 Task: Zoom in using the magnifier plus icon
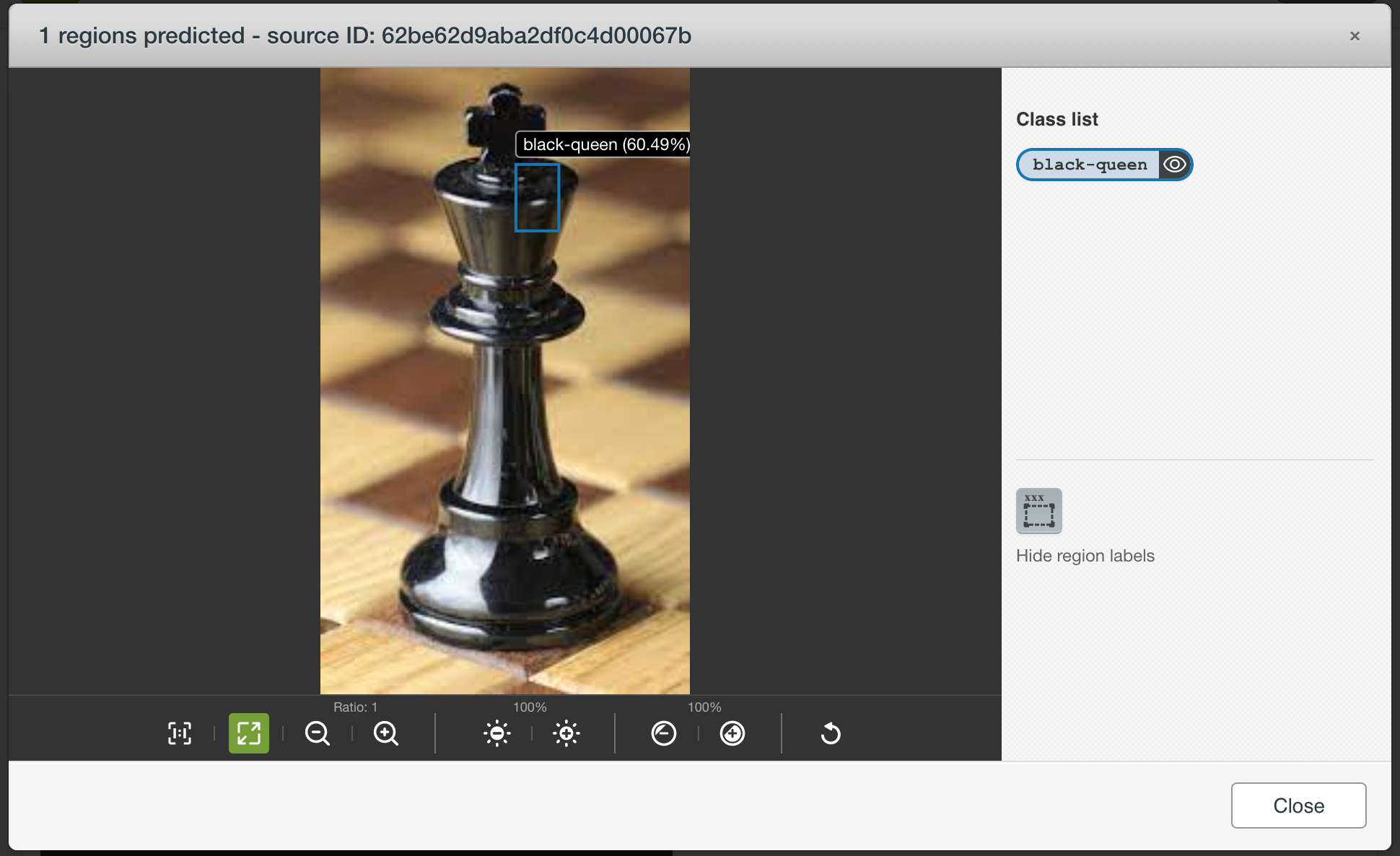pyautogui.click(x=385, y=733)
